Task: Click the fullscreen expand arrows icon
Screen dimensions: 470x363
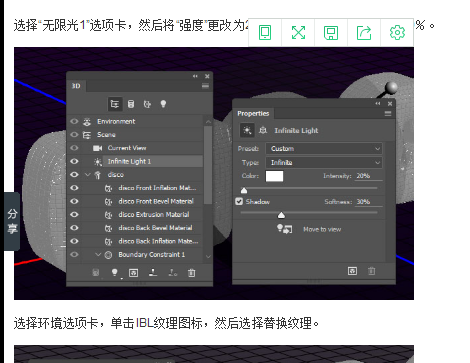Action: click(298, 33)
